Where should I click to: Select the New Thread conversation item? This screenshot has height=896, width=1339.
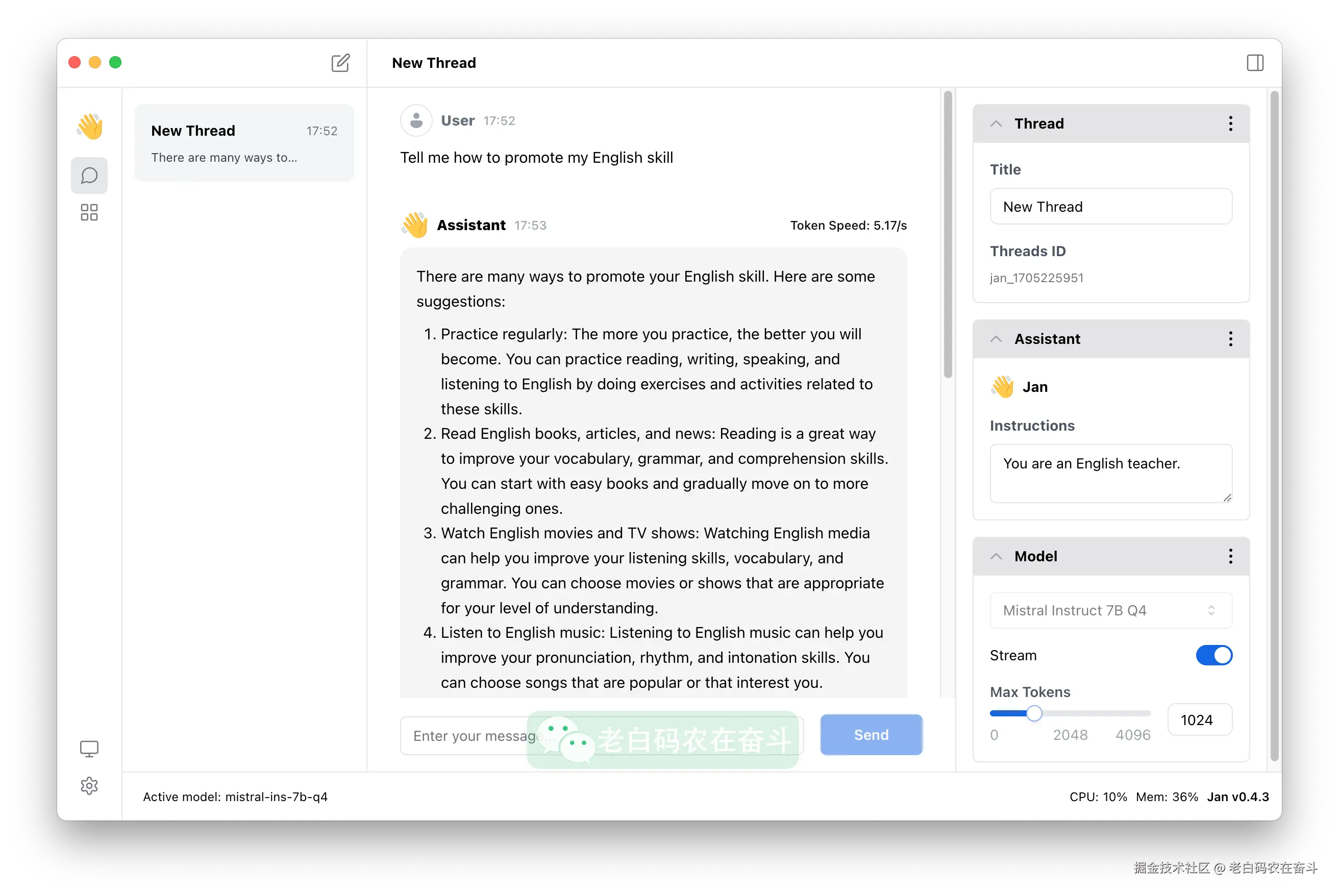[x=244, y=143]
